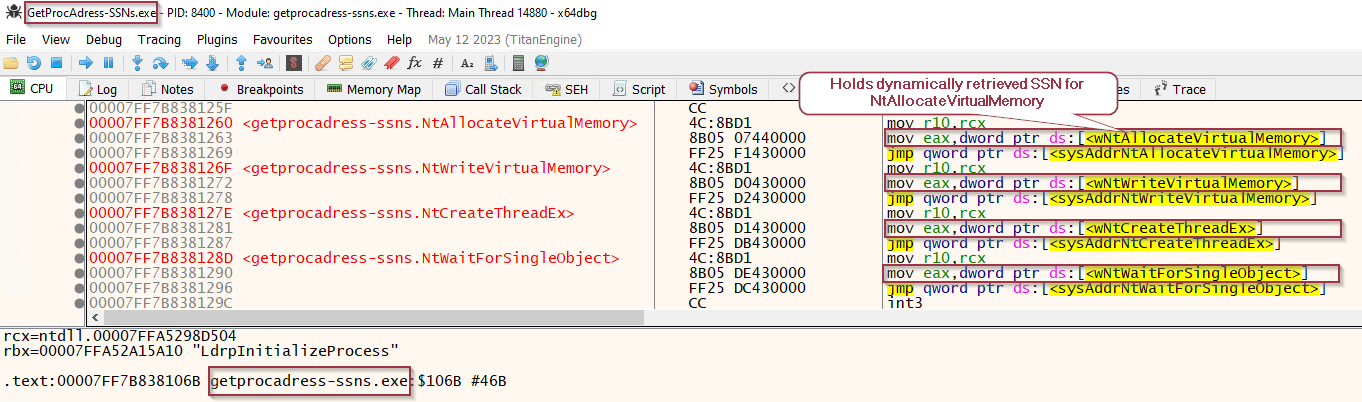Toggle breakpoint dot at address 00007FF7B838128D
The height and width of the screenshot is (402, 1362).
point(79,258)
